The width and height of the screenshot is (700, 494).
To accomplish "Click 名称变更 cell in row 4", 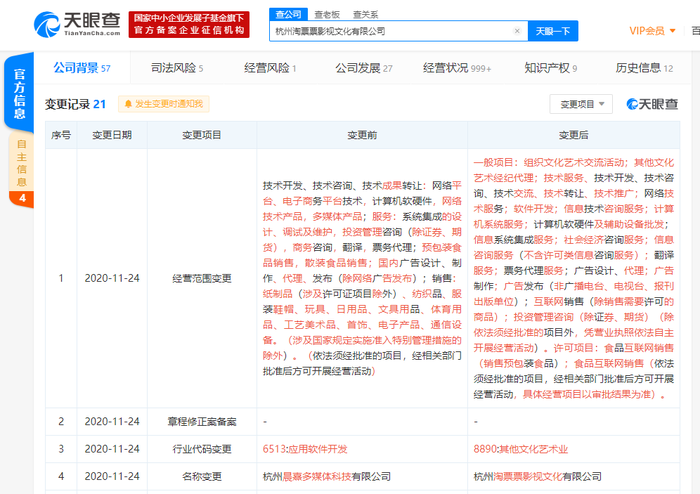I will [x=202, y=476].
